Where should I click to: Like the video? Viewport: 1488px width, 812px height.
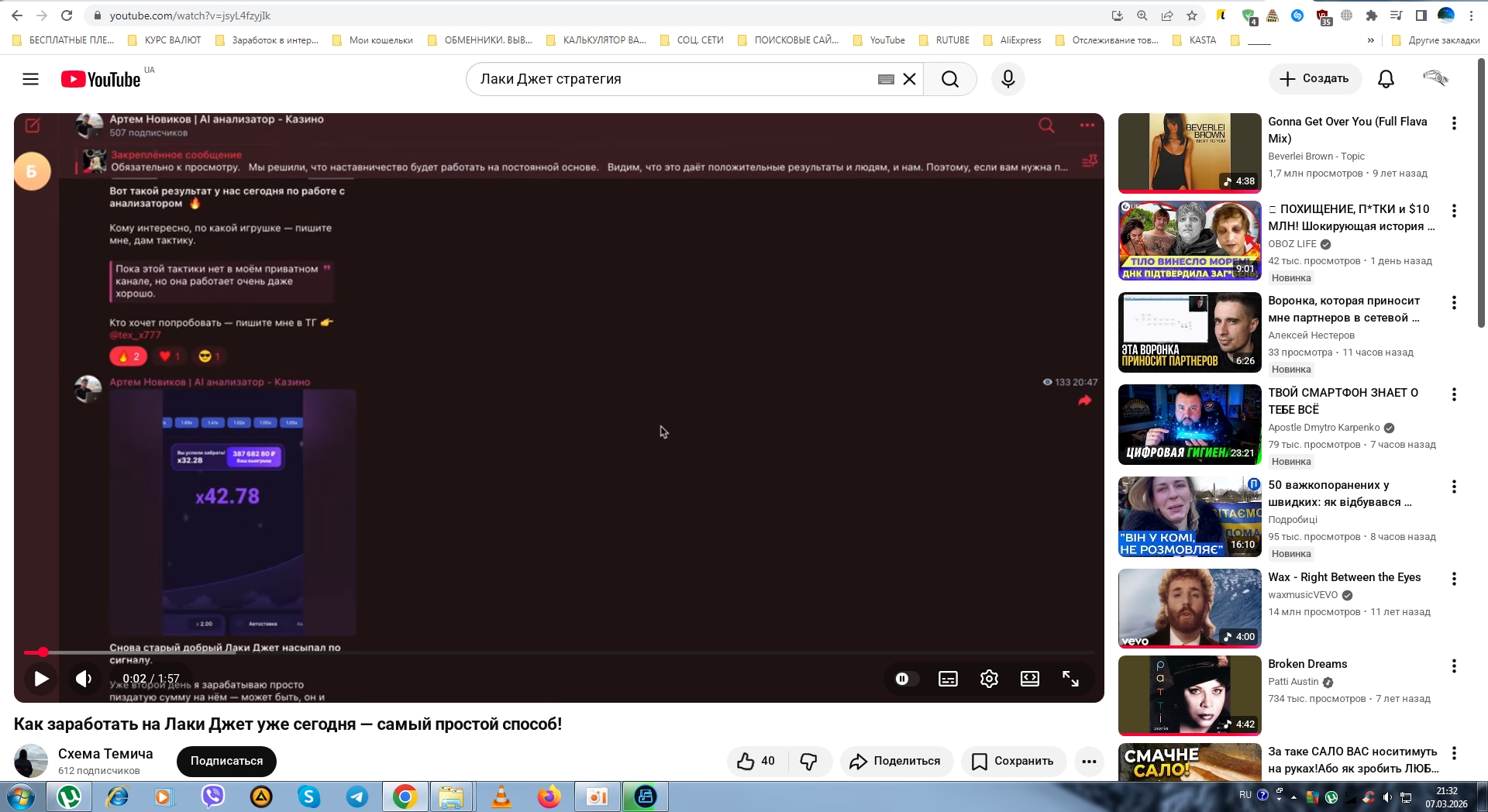tap(756, 761)
